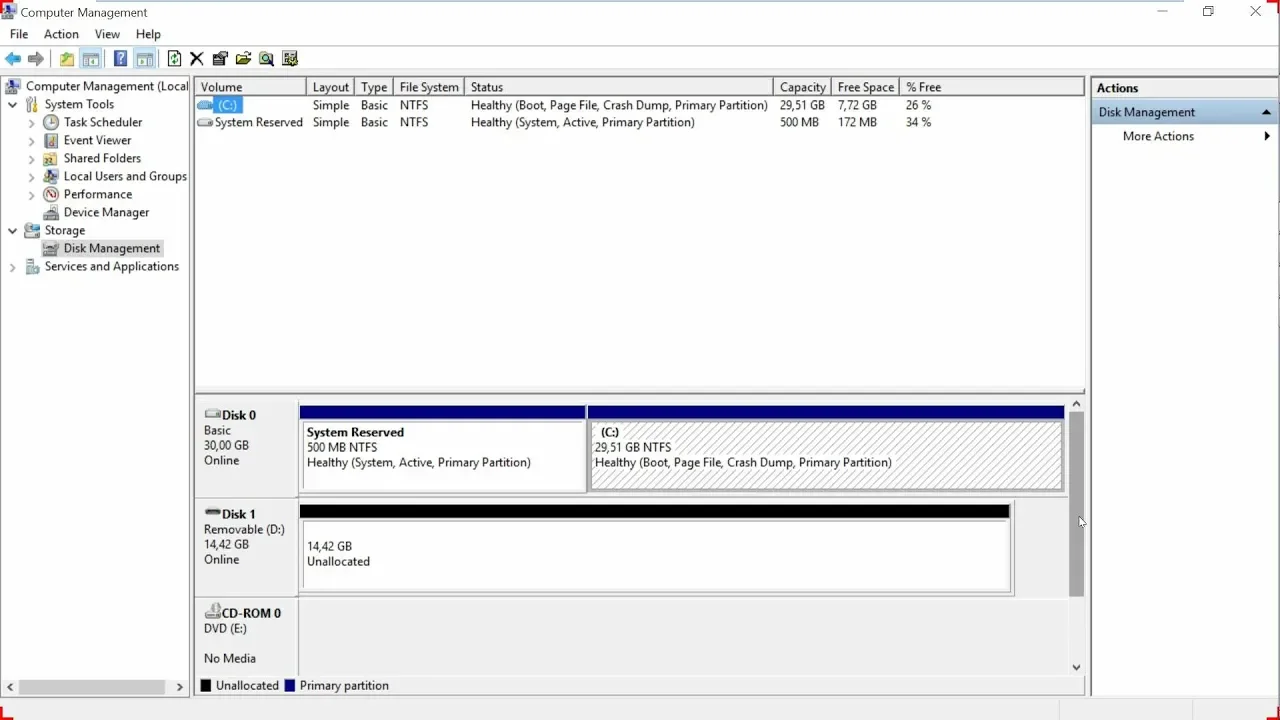This screenshot has width=1280, height=720.
Task: Select the System Reserved partition block on Disk 0
Action: pos(442,448)
